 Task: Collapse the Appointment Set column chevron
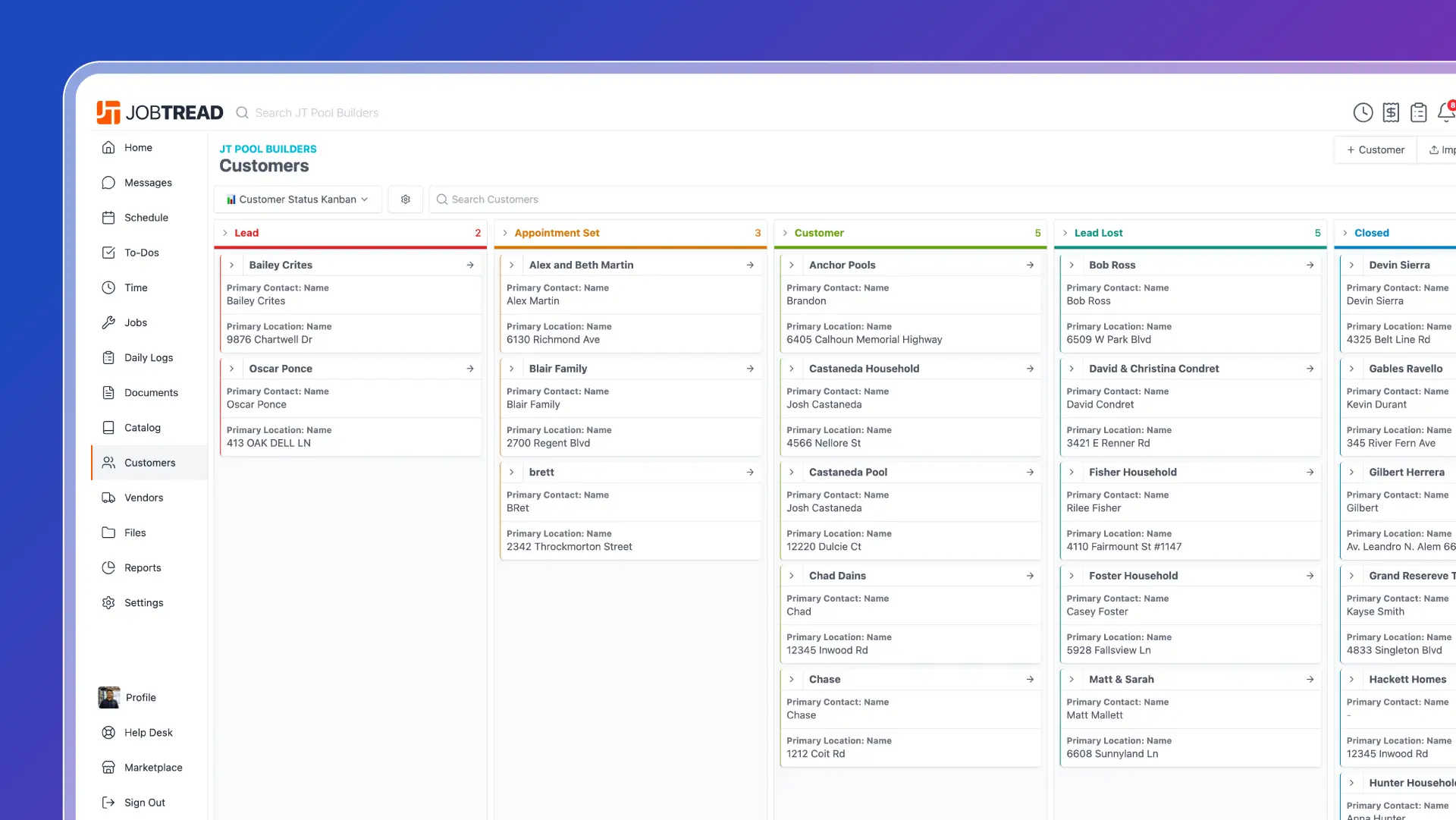(505, 233)
